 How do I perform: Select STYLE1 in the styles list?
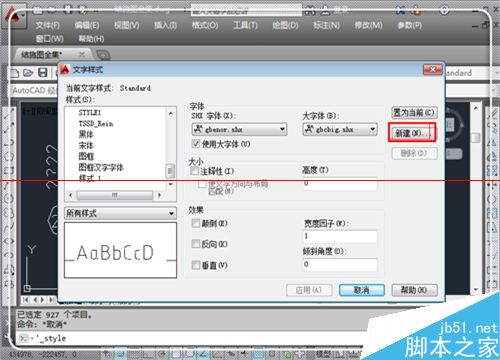click(x=90, y=113)
